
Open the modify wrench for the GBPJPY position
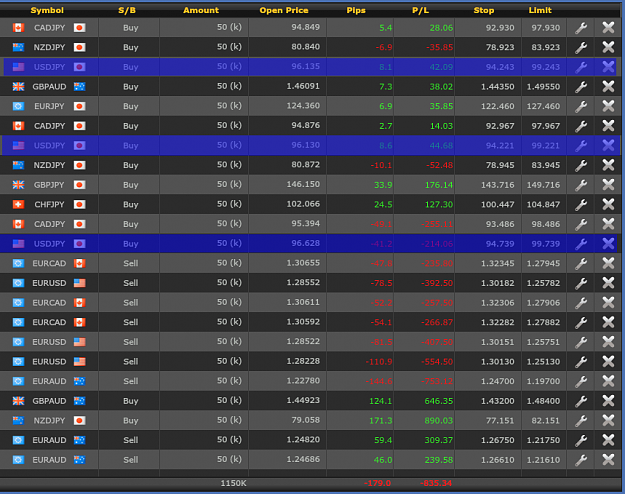581,185
